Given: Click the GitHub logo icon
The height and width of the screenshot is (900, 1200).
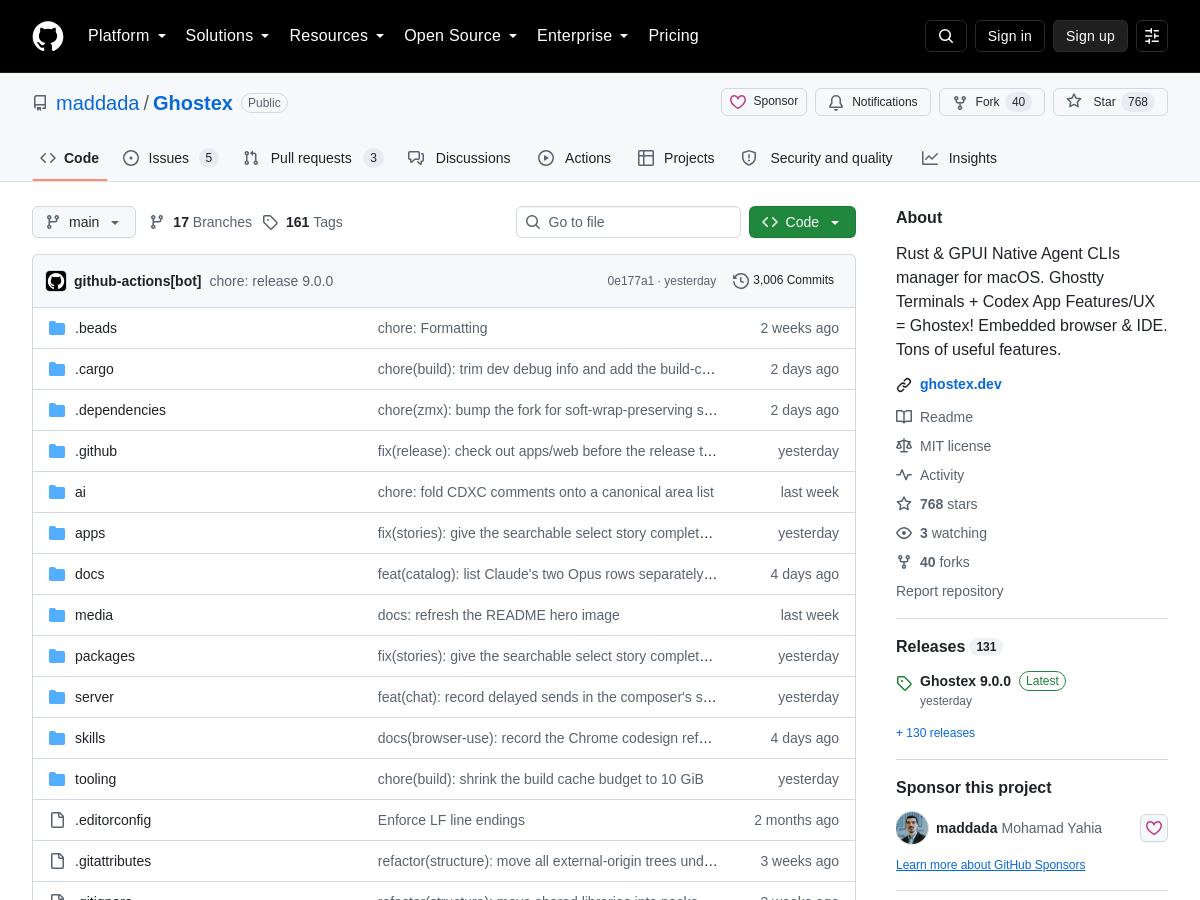Looking at the screenshot, I should point(48,36).
